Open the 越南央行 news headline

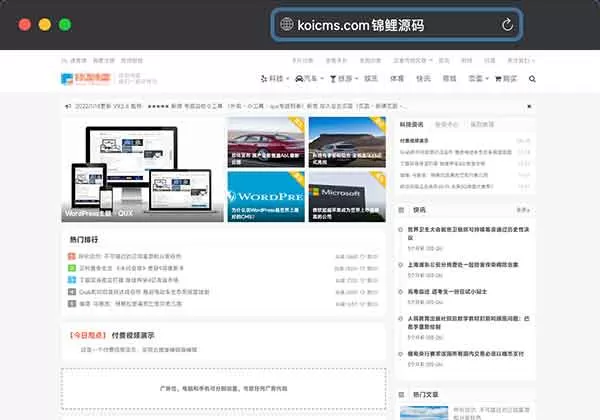click(466, 354)
